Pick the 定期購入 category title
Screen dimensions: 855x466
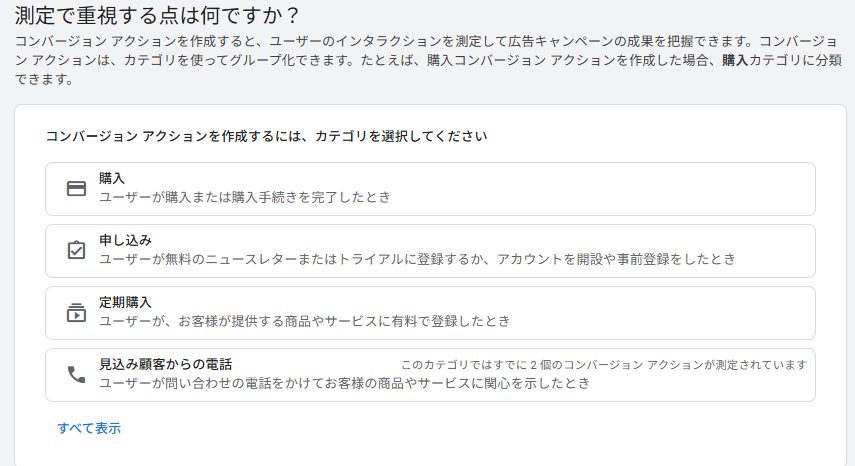(125, 302)
